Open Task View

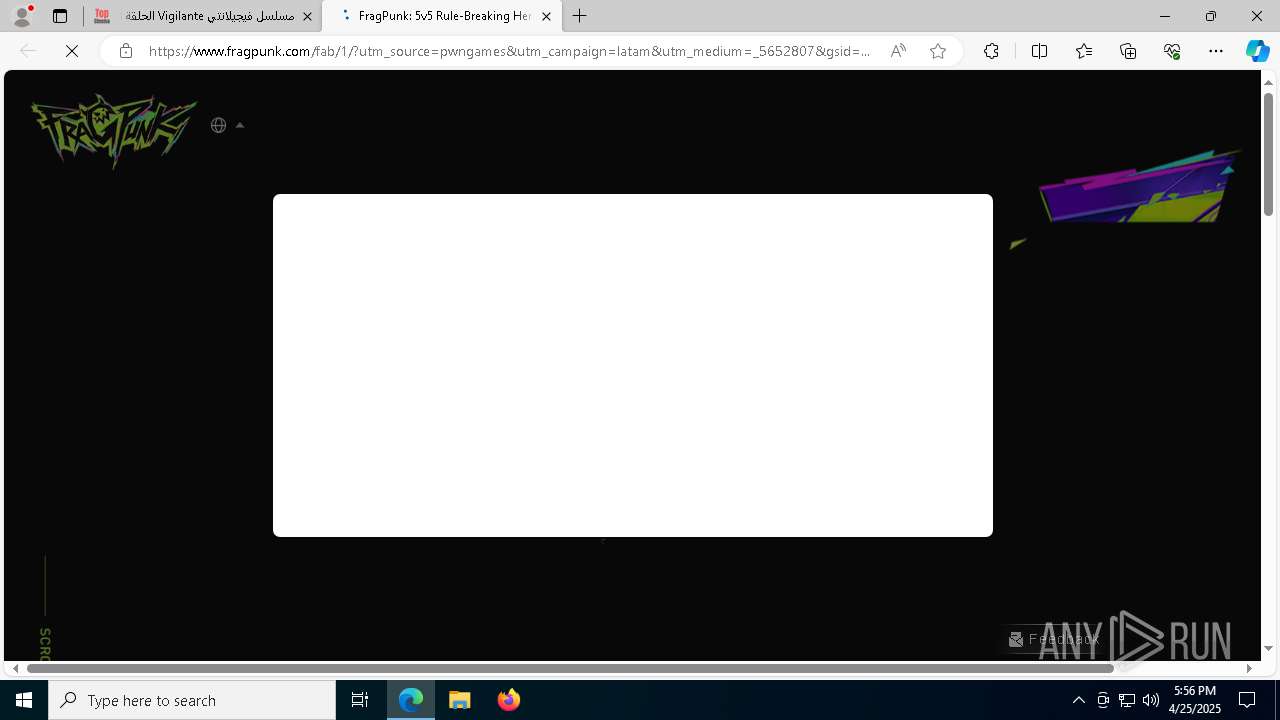tap(360, 700)
